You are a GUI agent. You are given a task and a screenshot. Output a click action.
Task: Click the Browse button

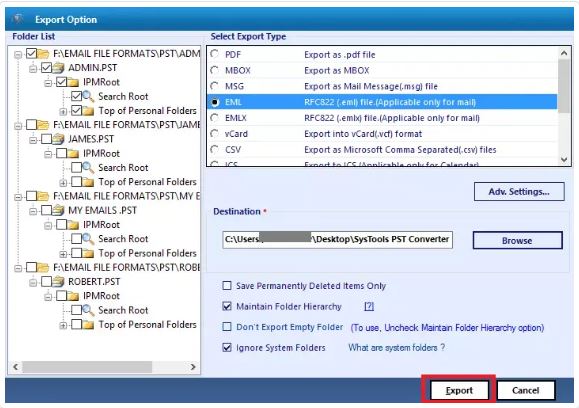point(517,241)
